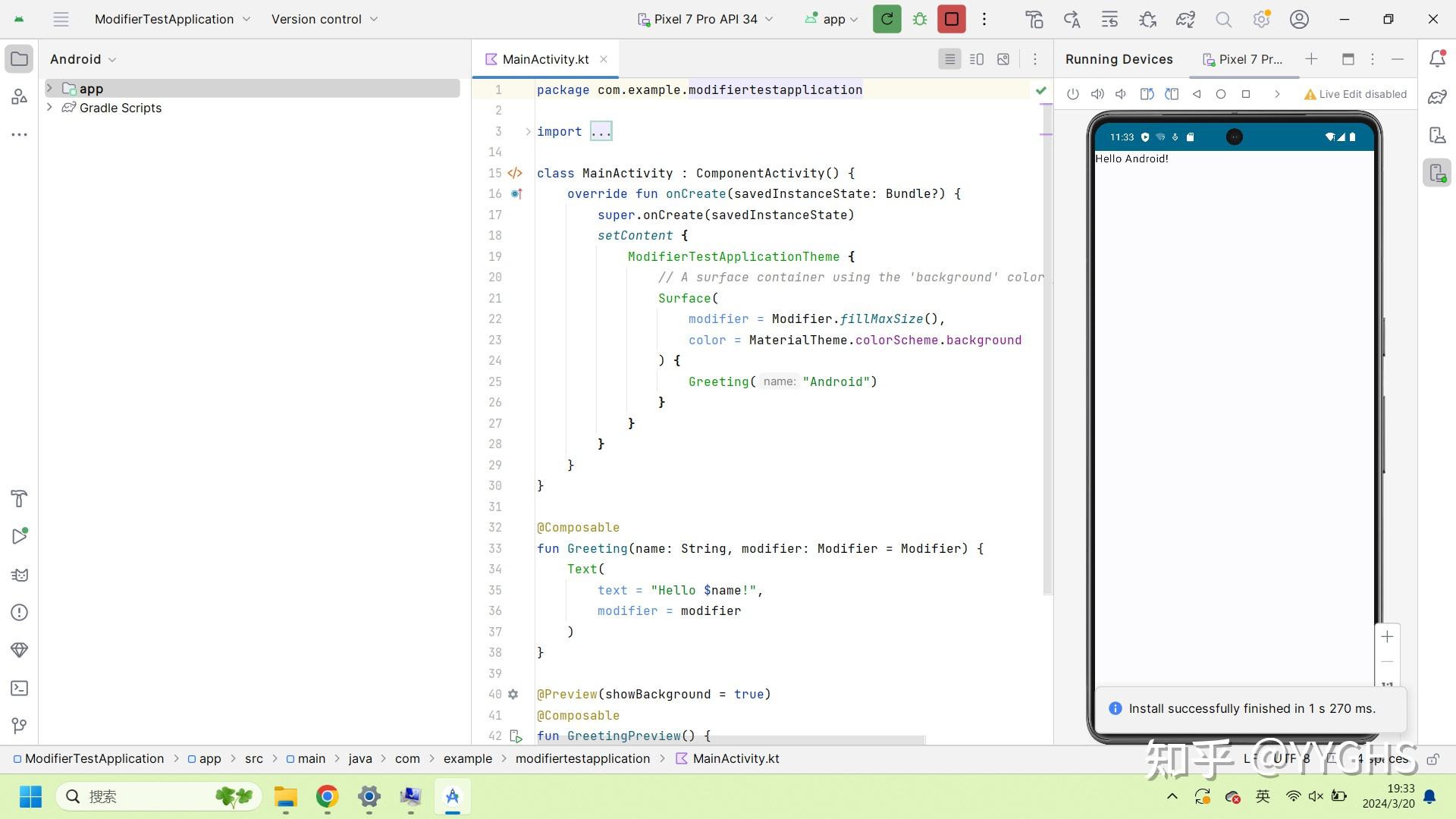Switch to the MainActivity.kt tab
Image resolution: width=1456 pixels, height=819 pixels.
(x=545, y=59)
